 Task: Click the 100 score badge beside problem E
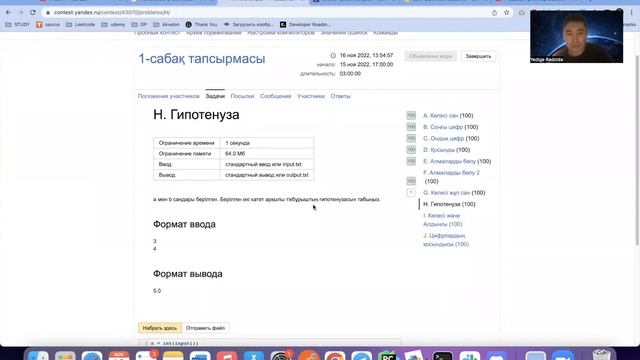(411, 161)
